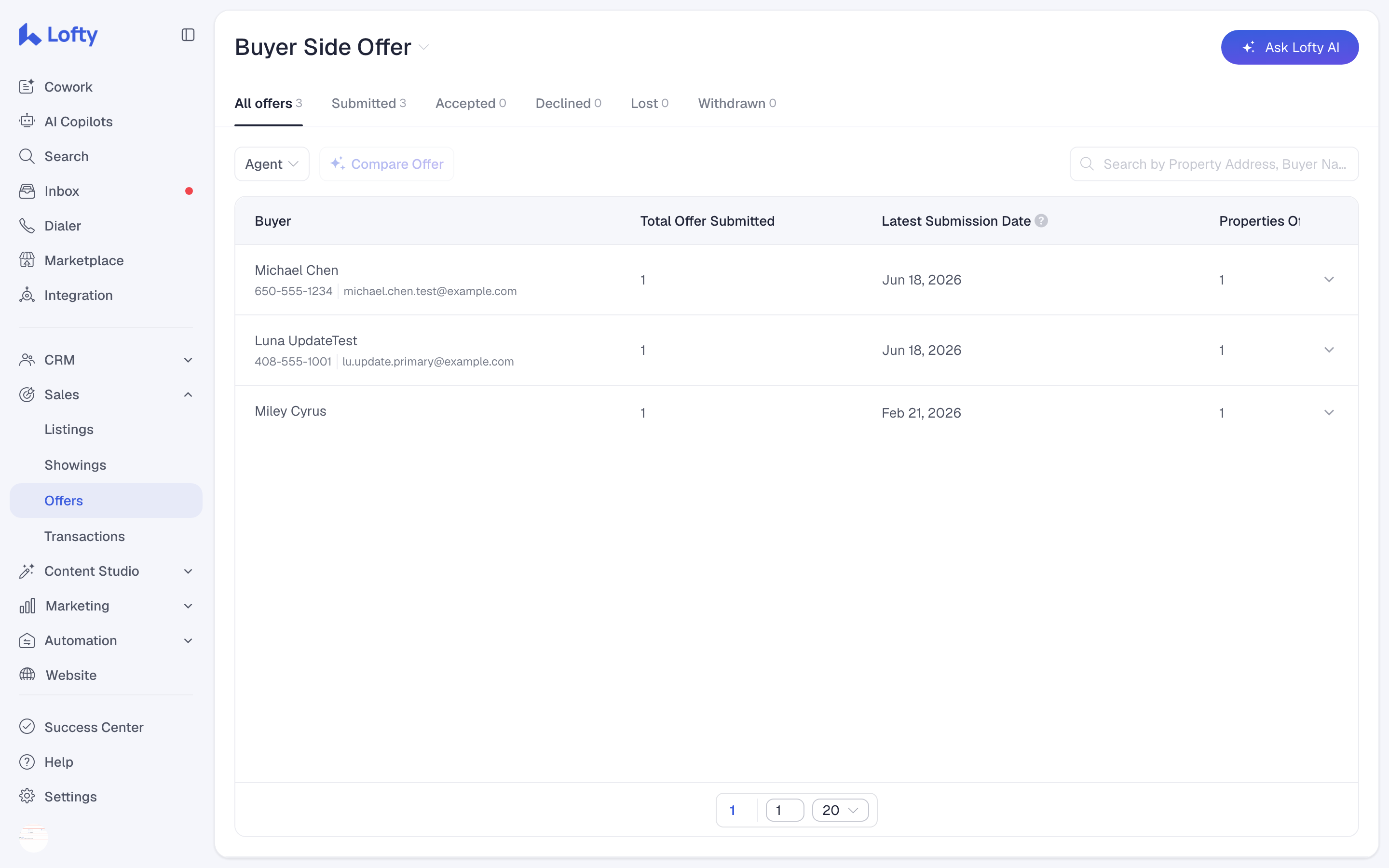Expand the CRM menu chevron
Screen dimensions: 1389x868
188,360
